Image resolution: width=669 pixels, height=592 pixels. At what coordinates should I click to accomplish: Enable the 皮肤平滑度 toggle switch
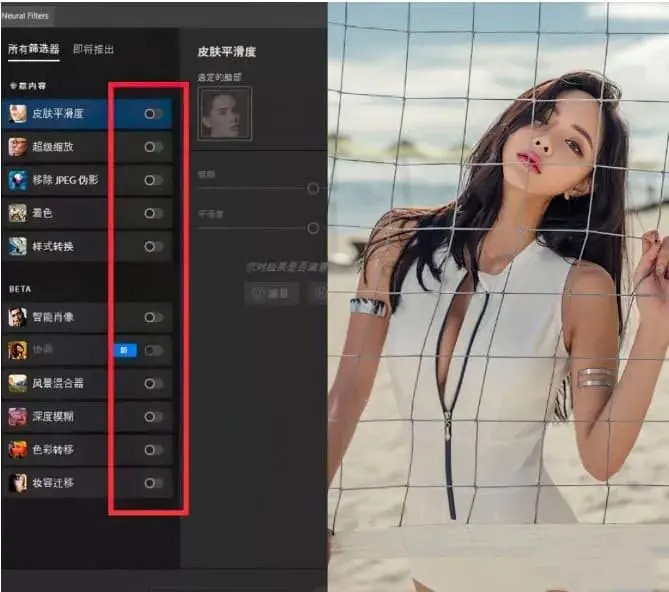[x=153, y=114]
